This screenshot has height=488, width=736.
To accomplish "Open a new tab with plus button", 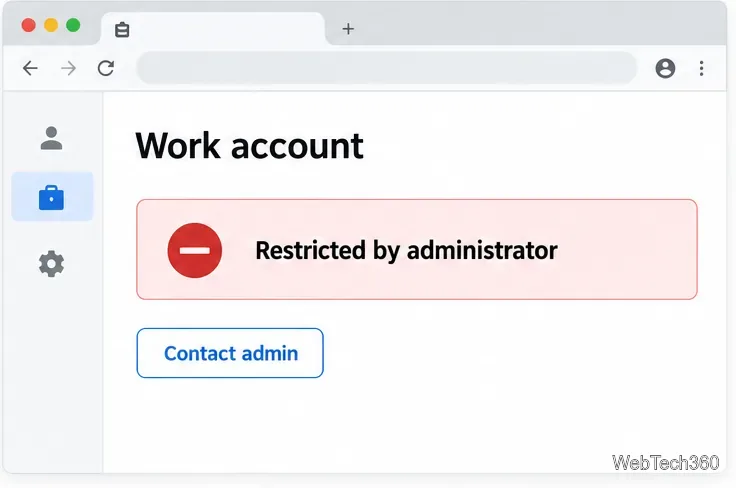I will pyautogui.click(x=348, y=29).
